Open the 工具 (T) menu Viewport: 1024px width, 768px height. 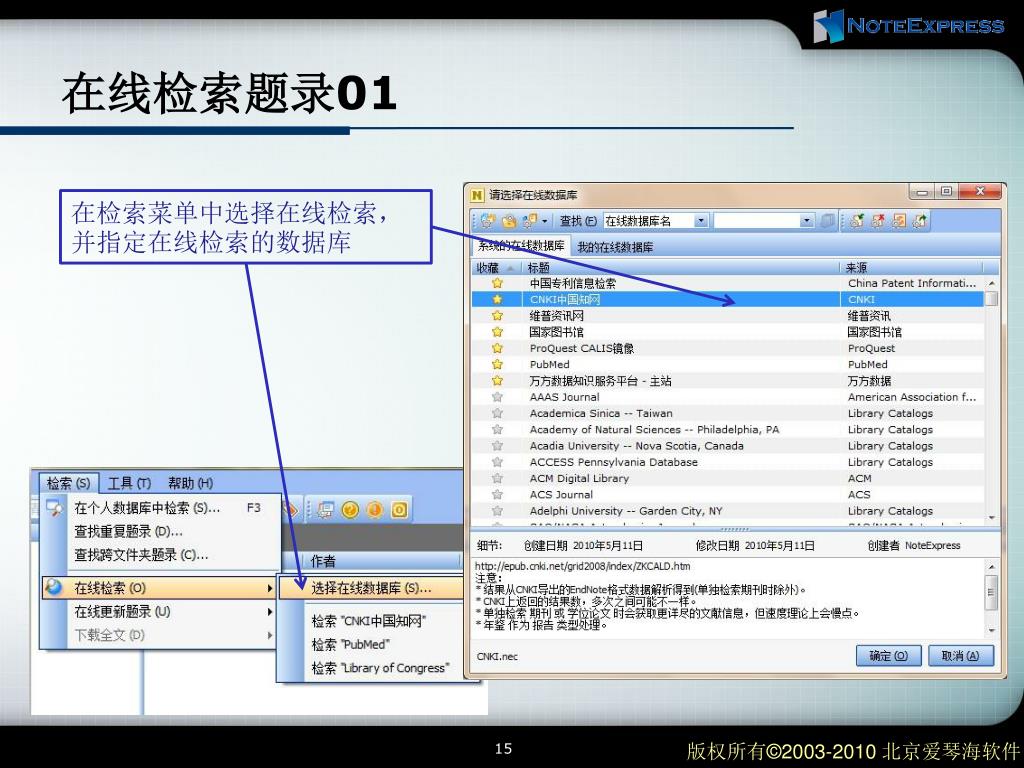129,483
